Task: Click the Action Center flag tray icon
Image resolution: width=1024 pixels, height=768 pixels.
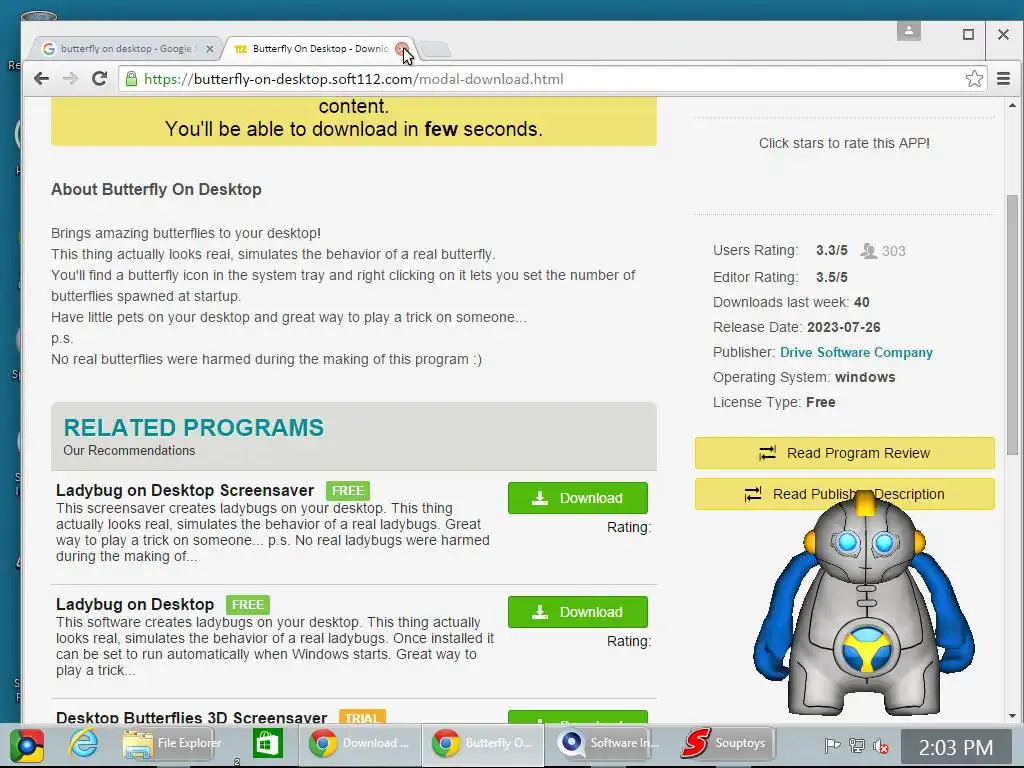Action: 832,746
